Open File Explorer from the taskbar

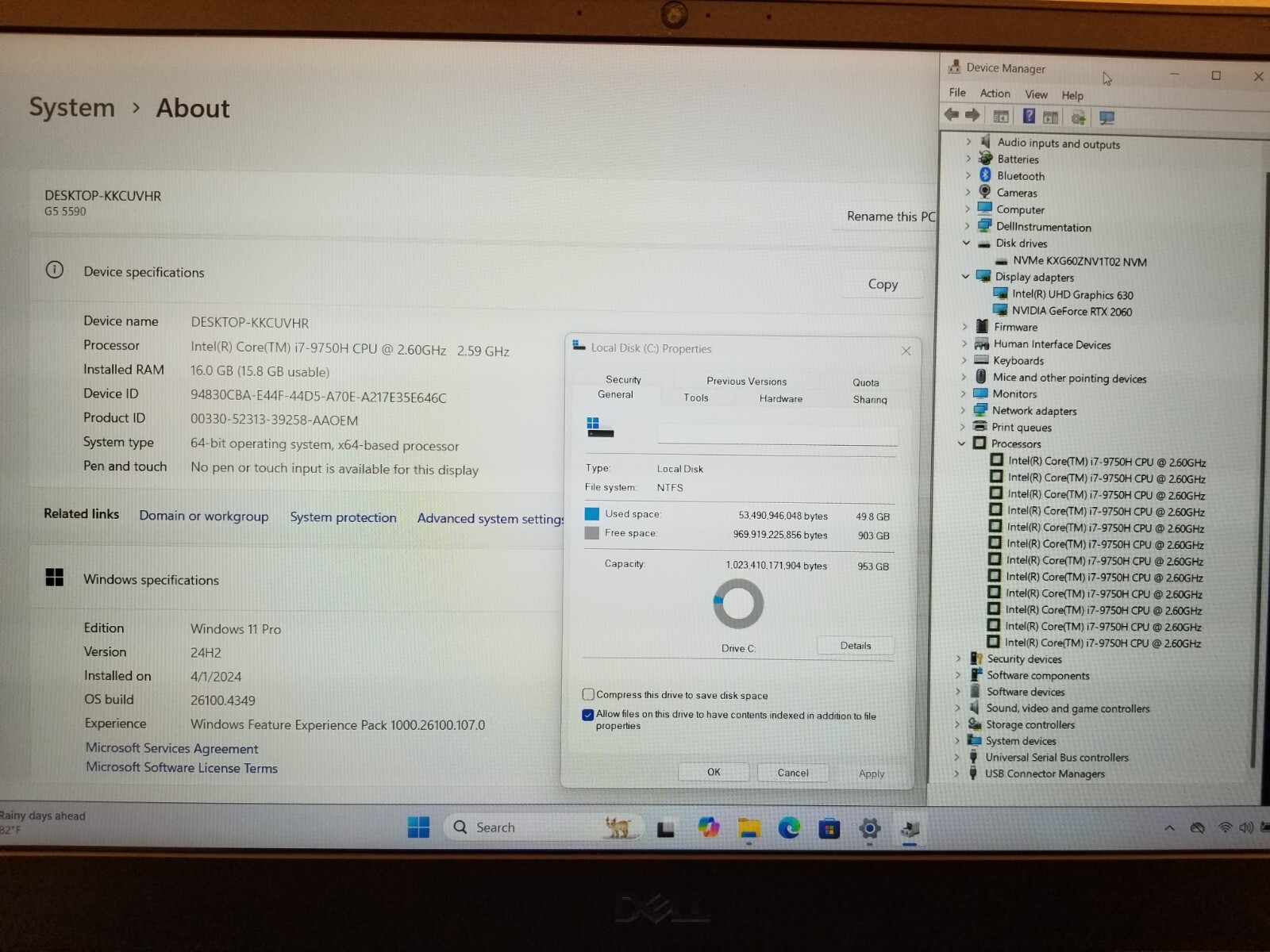[x=749, y=829]
